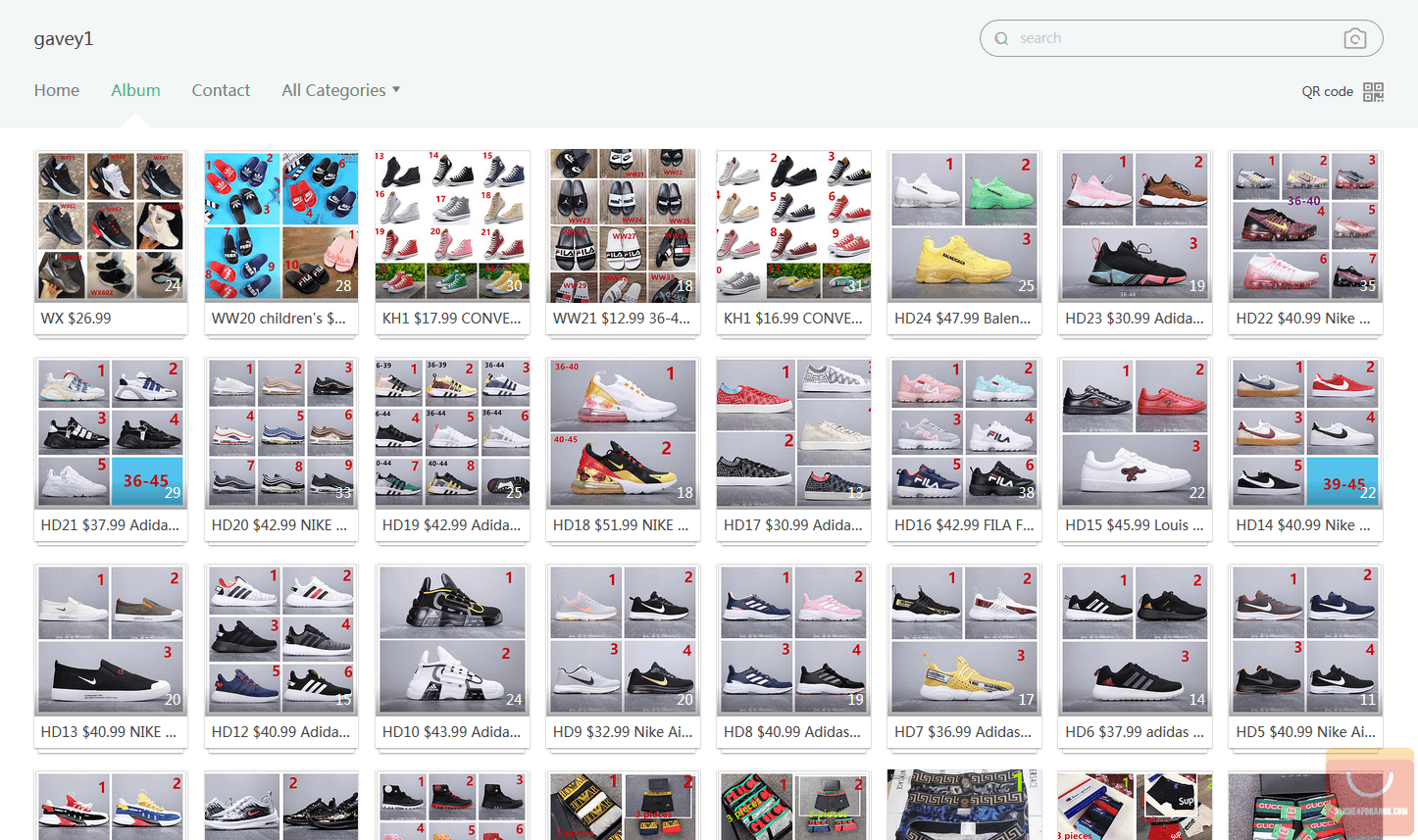
Task: Open the HD5 $40.99 Nike Ai album thumbnail
Action: [1305, 639]
